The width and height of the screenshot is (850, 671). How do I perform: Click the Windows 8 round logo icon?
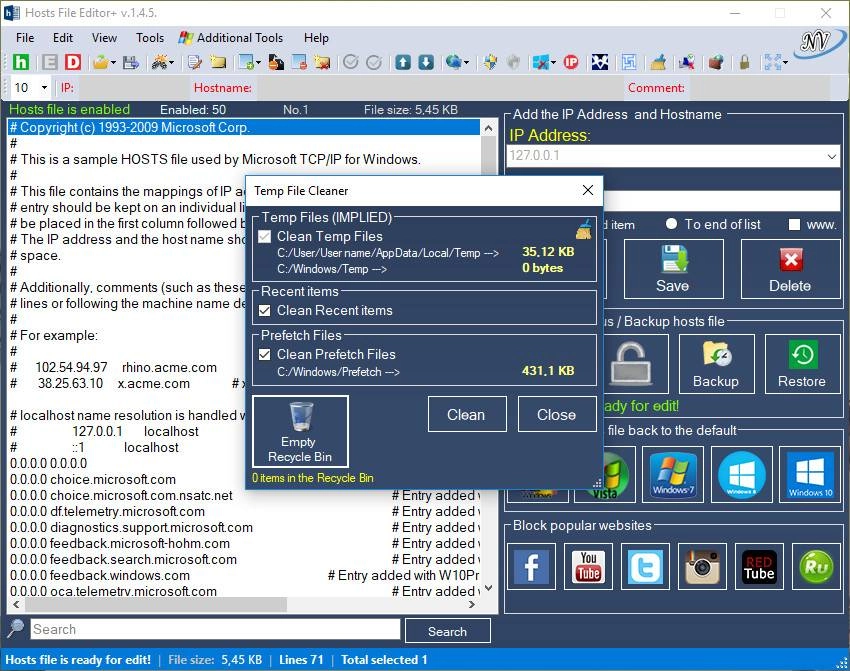coord(742,474)
